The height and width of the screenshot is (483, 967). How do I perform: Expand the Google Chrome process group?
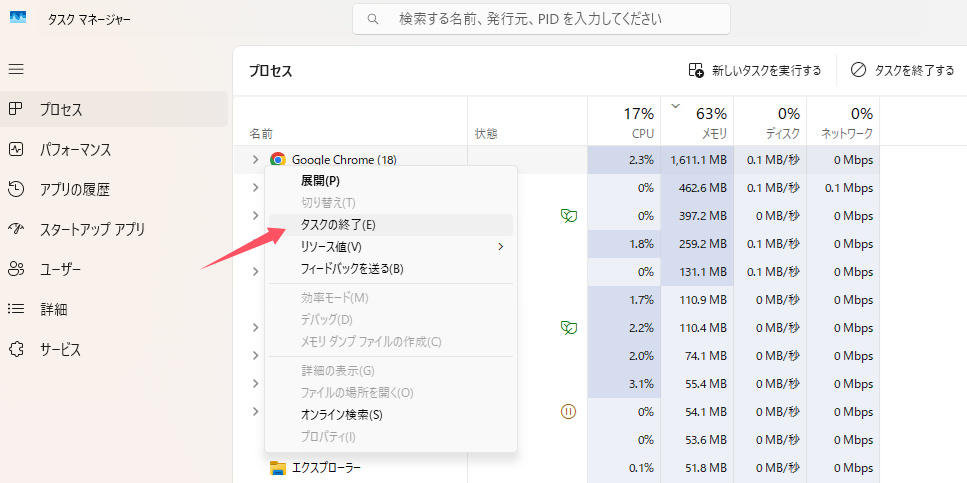point(256,160)
